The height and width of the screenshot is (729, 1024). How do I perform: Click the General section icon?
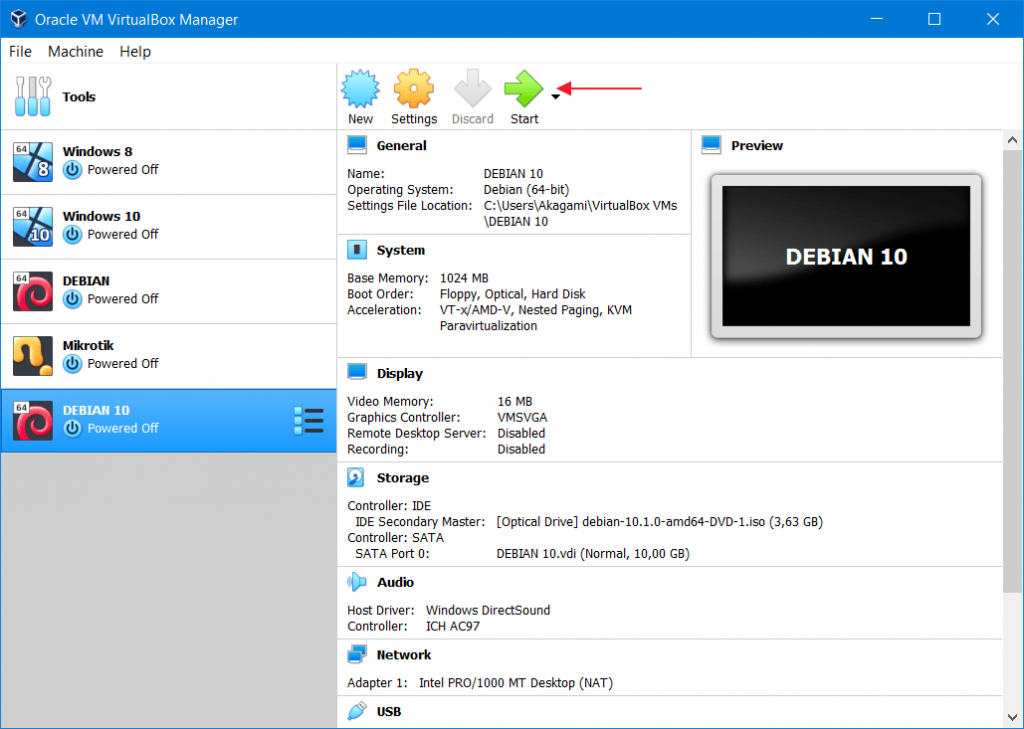[x=356, y=144]
